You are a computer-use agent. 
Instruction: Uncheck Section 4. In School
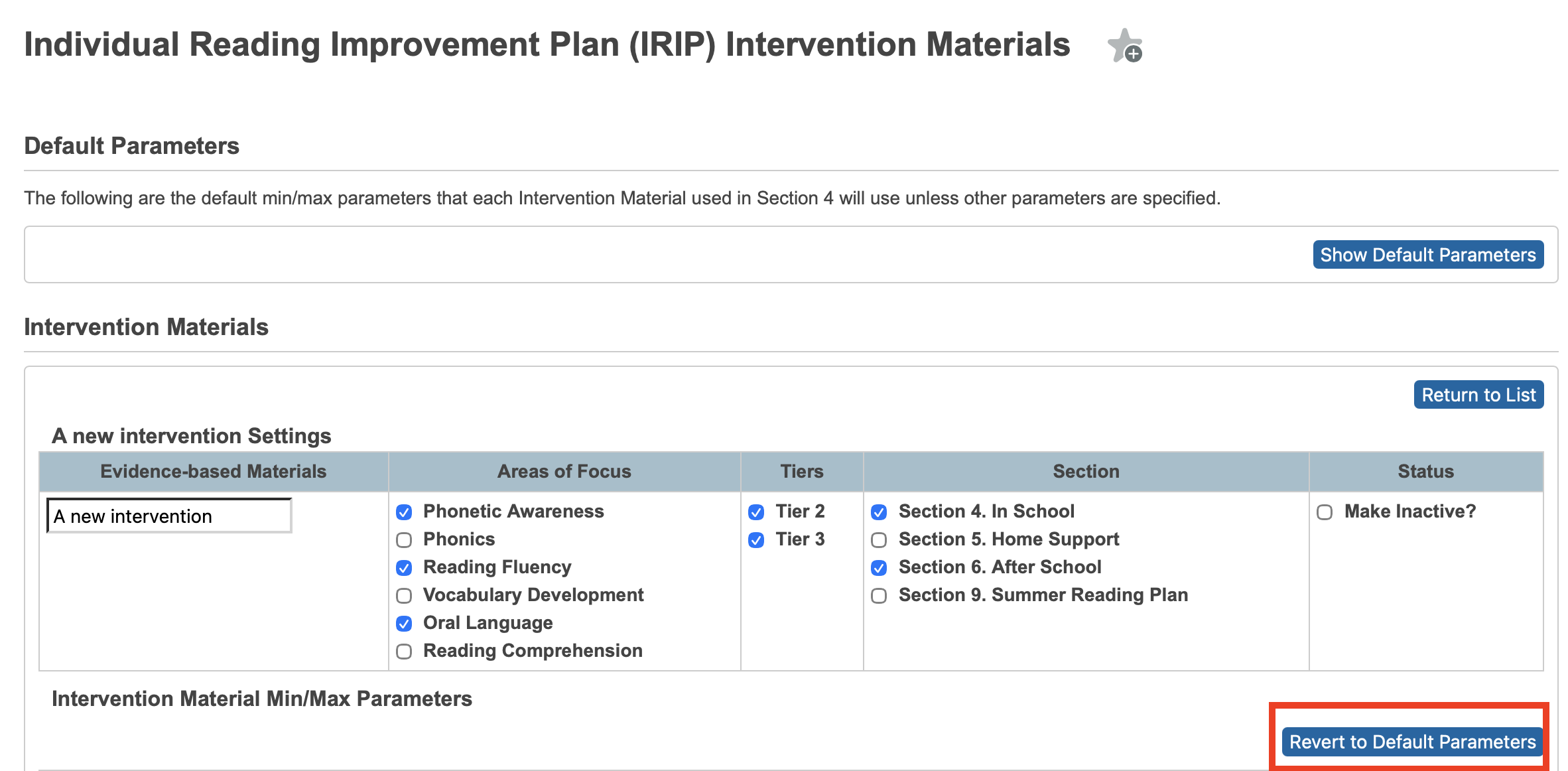click(880, 512)
